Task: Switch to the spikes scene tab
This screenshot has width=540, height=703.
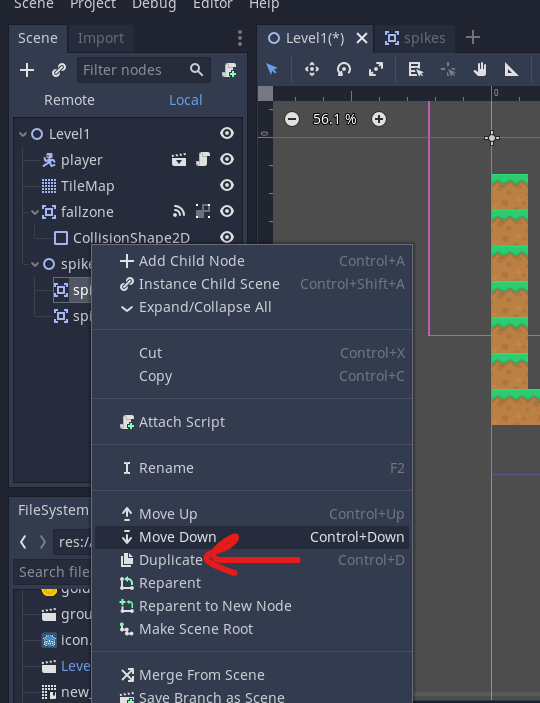Action: coord(415,38)
